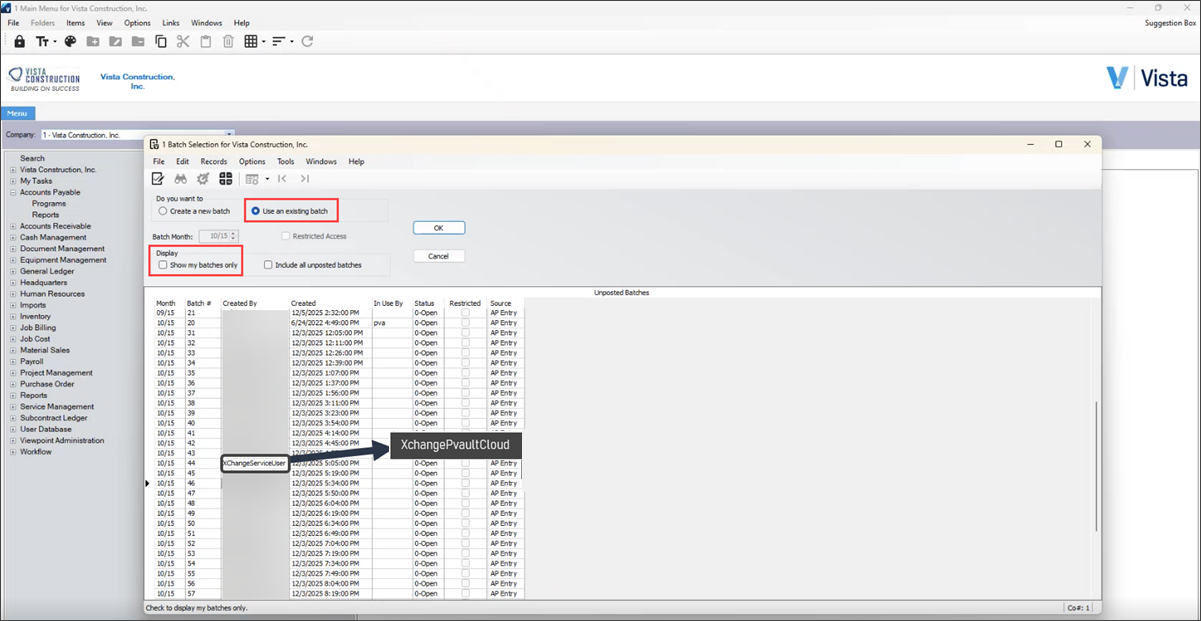Toggle the Restricted Access checkbox

[x=285, y=236]
